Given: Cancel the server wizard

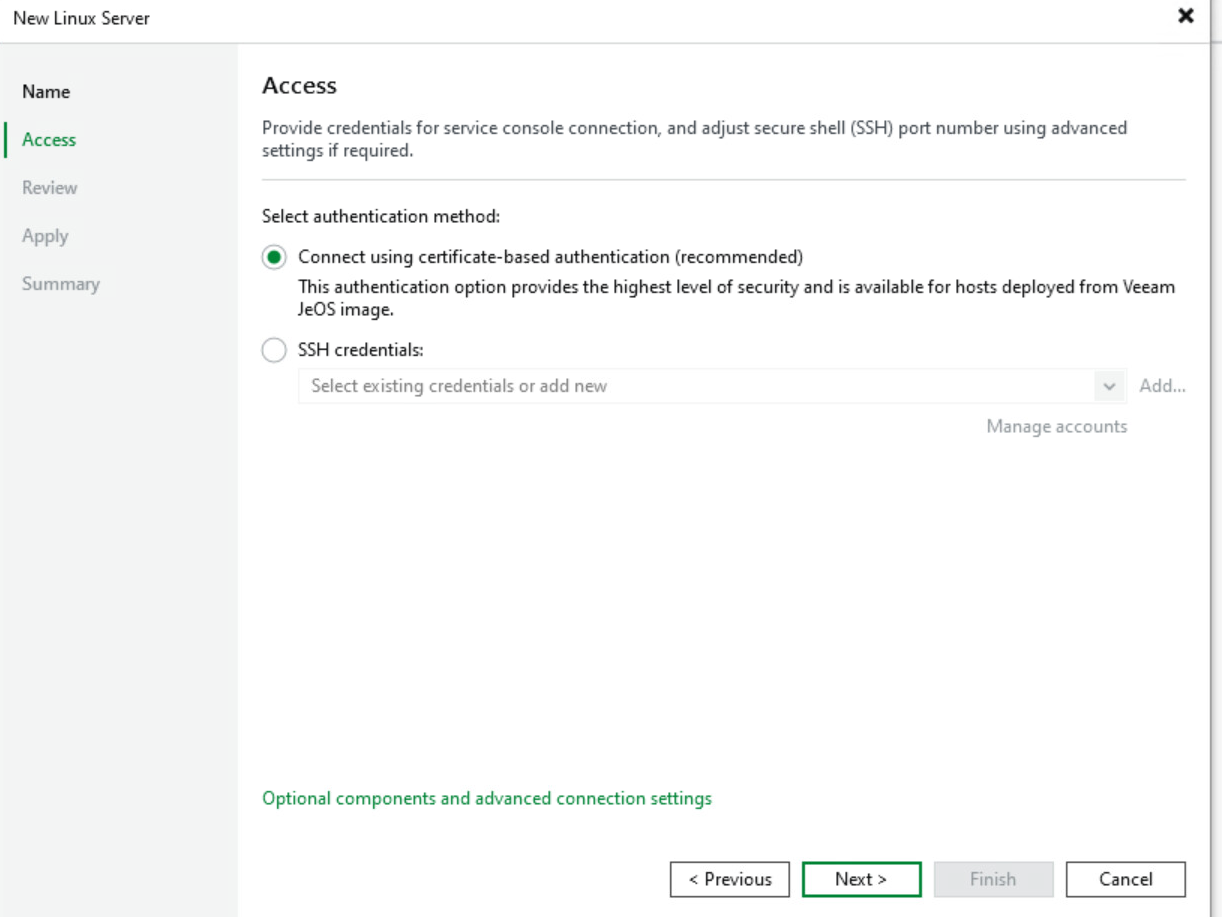Looking at the screenshot, I should click(x=1125, y=880).
